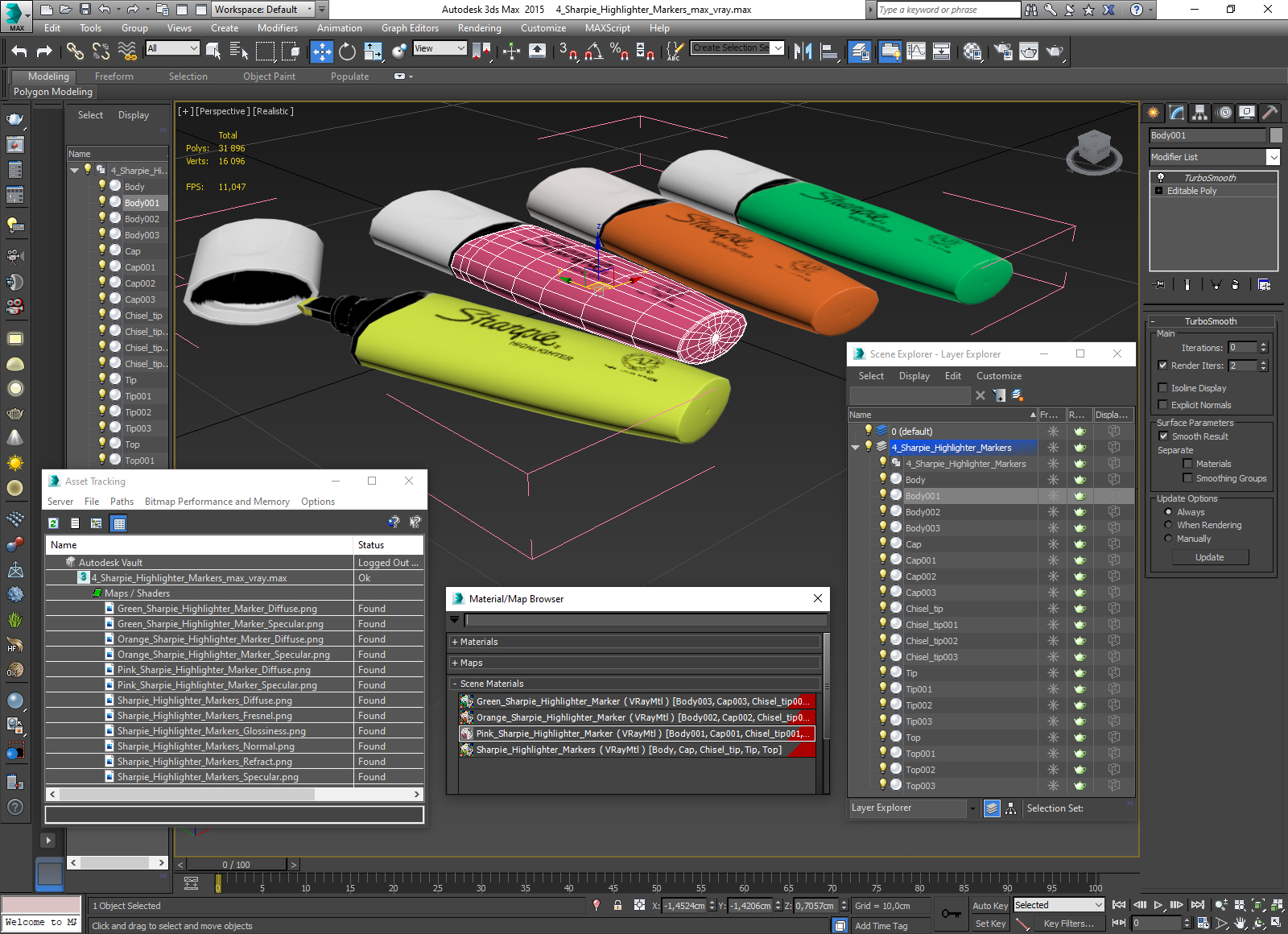Click the selection lock toggle icon

pos(617,905)
